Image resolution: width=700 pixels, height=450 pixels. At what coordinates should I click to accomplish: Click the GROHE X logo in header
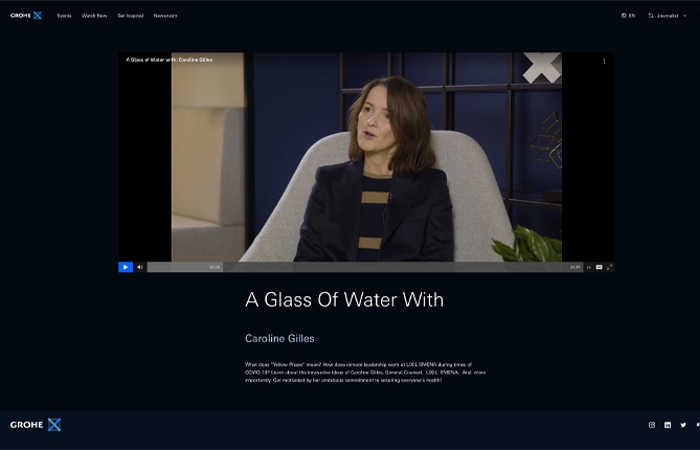(x=26, y=15)
